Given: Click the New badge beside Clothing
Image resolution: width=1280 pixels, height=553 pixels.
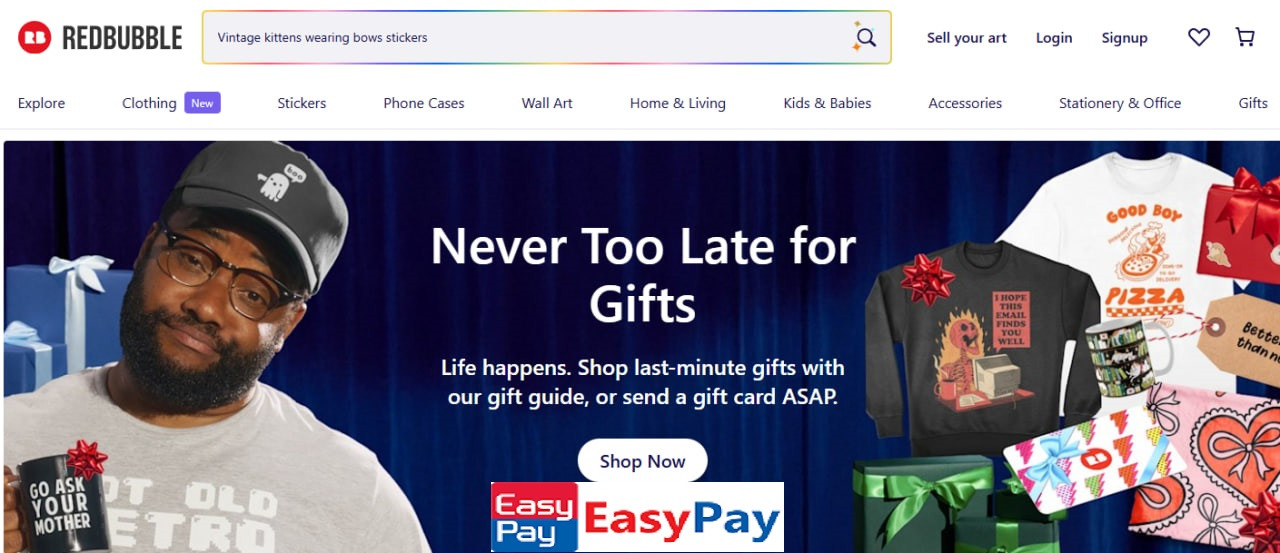Looking at the screenshot, I should 202,103.
